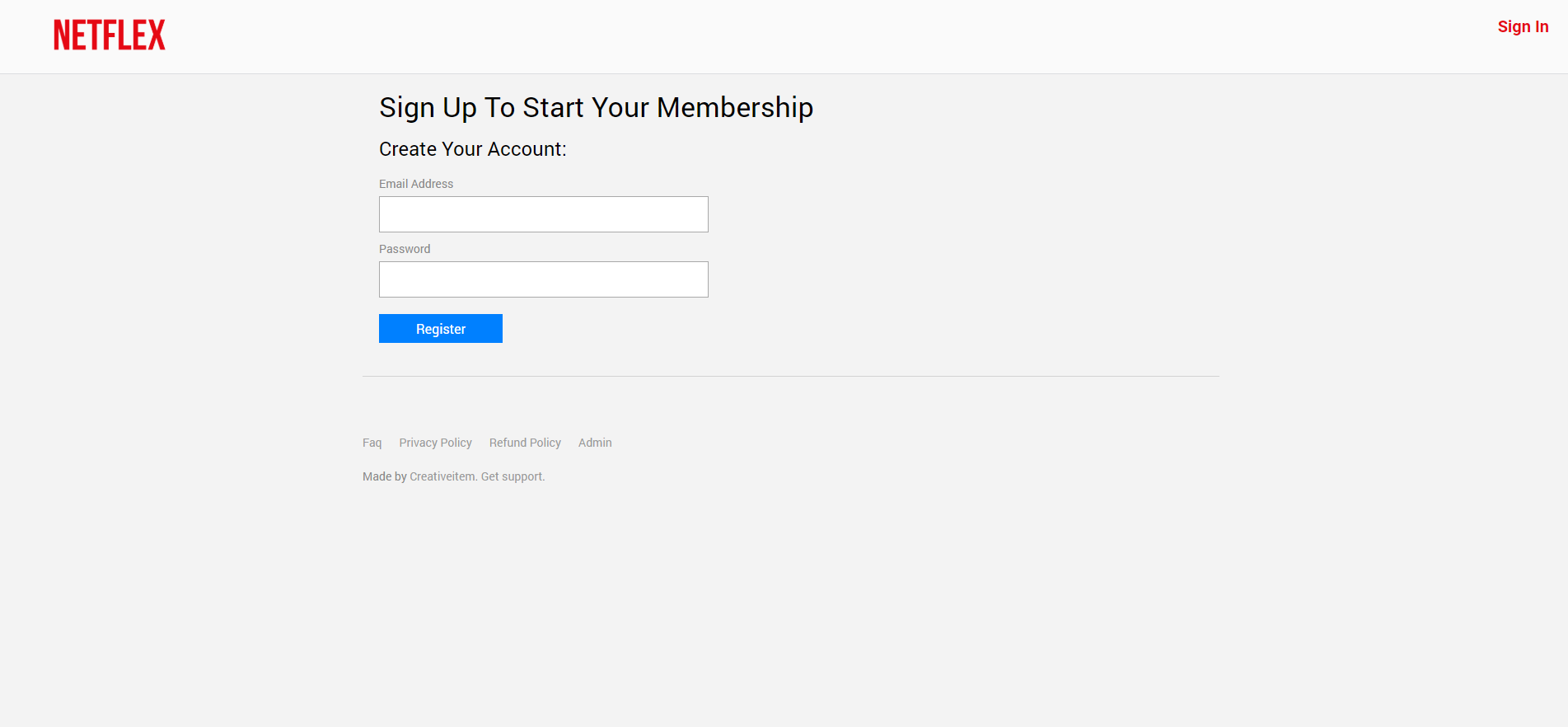Open the Faq footer link
This screenshot has width=1568, height=727.
[372, 443]
